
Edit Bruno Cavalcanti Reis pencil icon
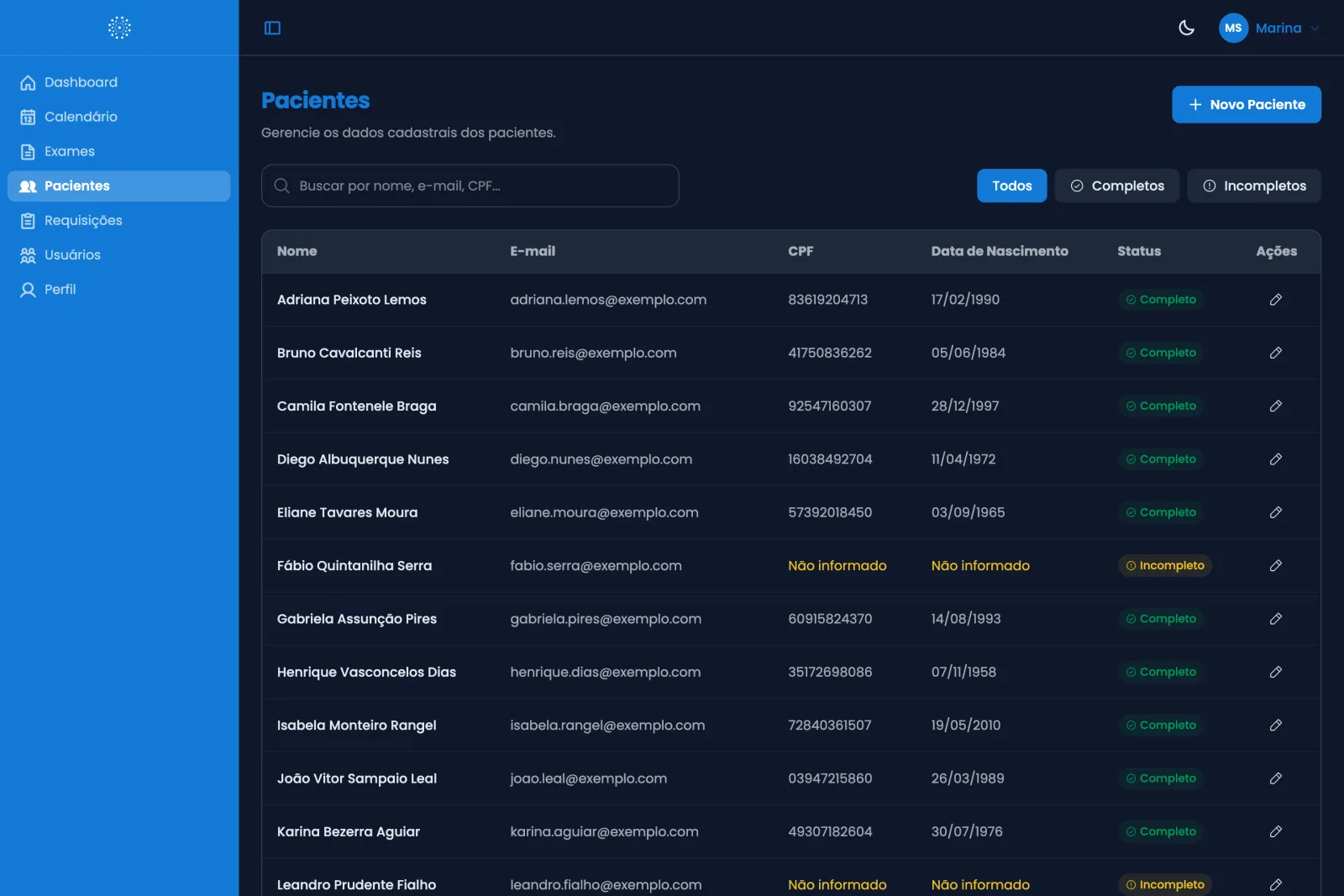tap(1275, 353)
